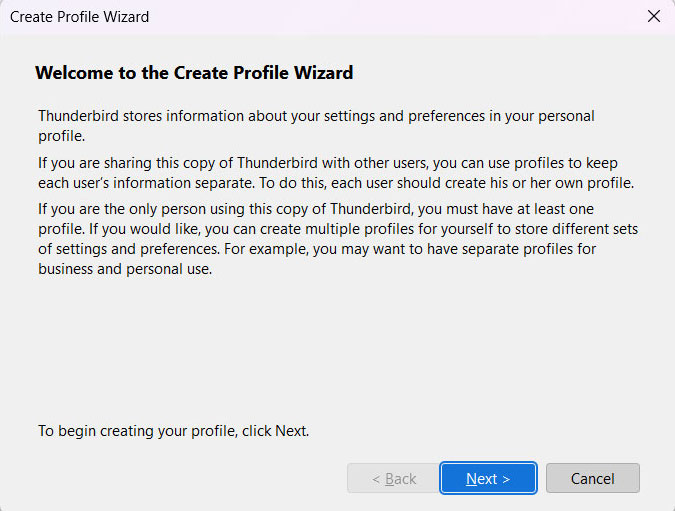
Task: Click the lone word 'profile.' ending first paragraph
Action: point(60,135)
